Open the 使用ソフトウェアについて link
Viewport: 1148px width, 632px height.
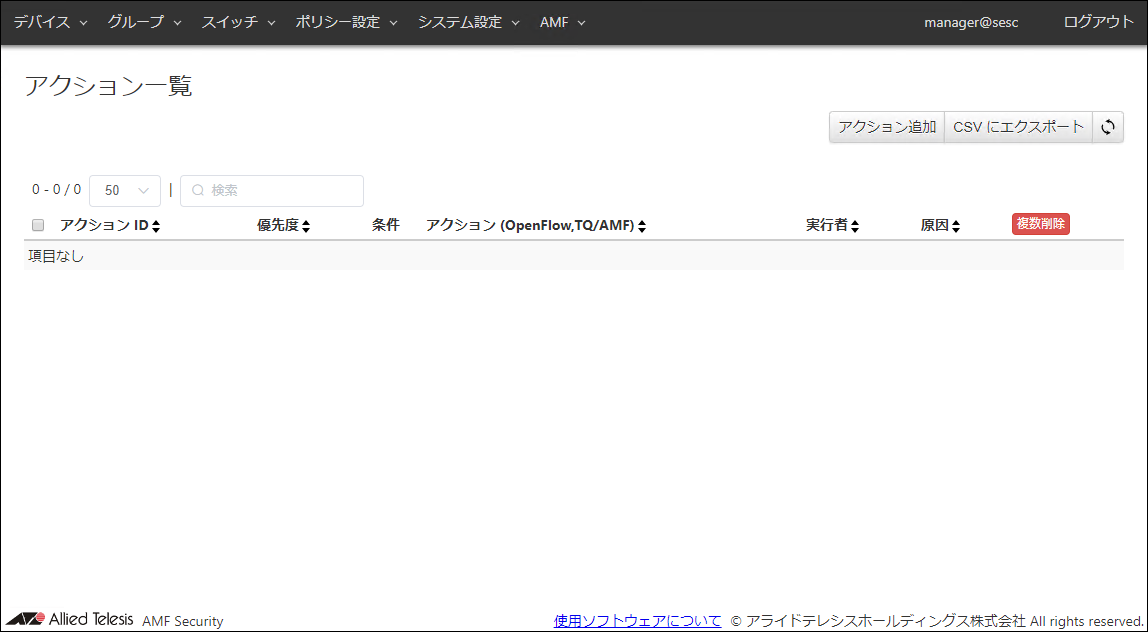(x=637, y=621)
